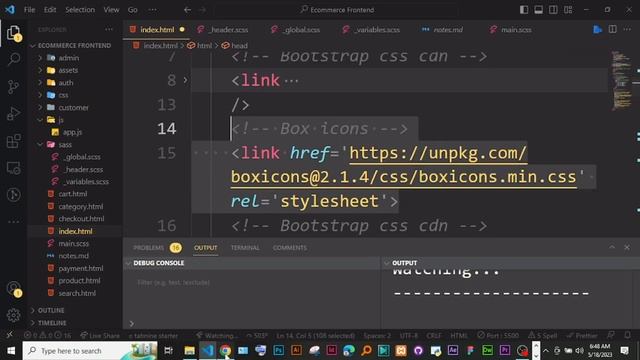This screenshot has height=360, width=640.
Task: Click Live Share in status bar
Action: pos(100,336)
